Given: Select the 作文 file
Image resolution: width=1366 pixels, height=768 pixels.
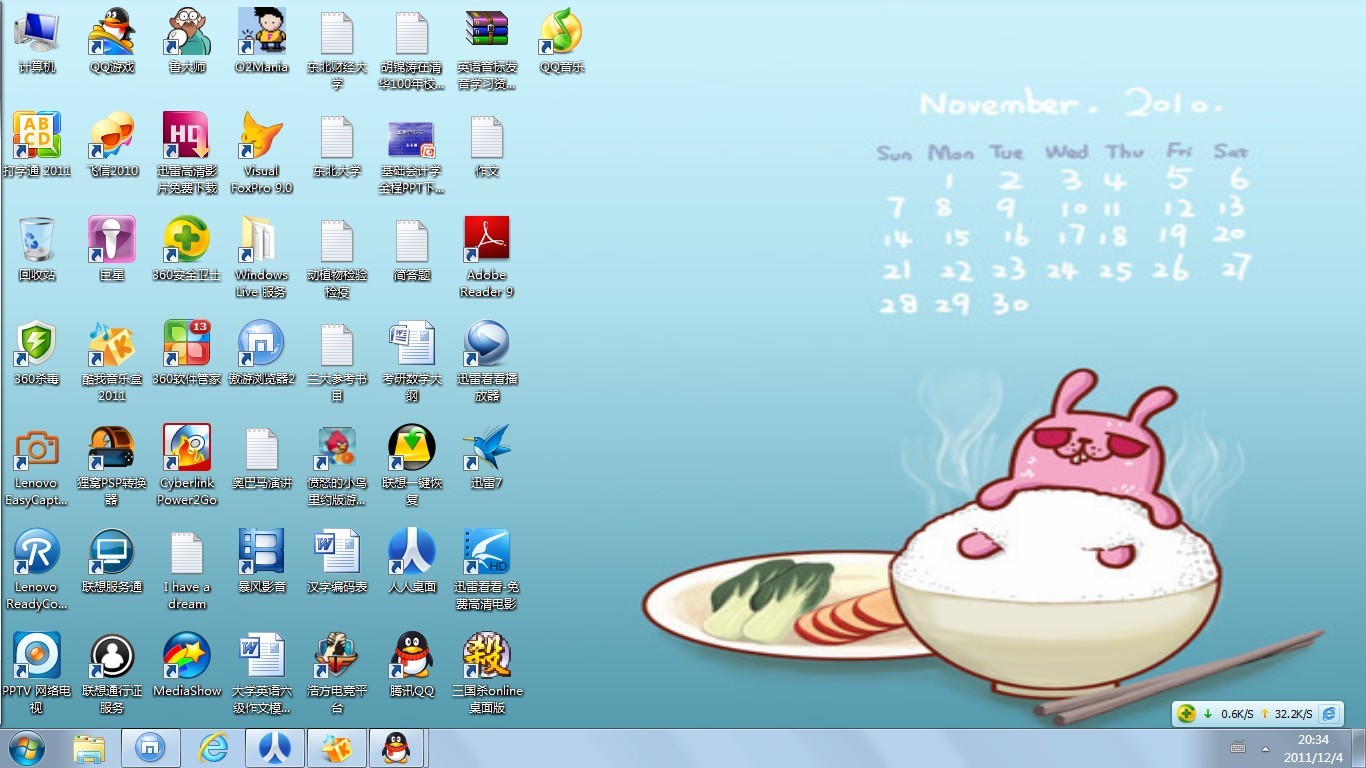Looking at the screenshot, I should coord(487,145).
